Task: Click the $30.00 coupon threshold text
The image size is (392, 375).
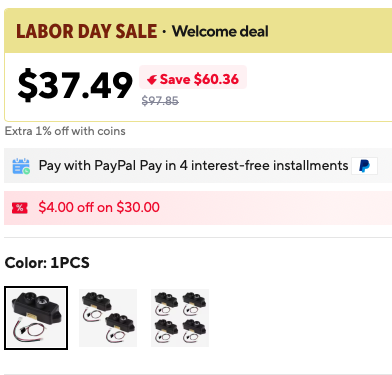Action: point(138,207)
